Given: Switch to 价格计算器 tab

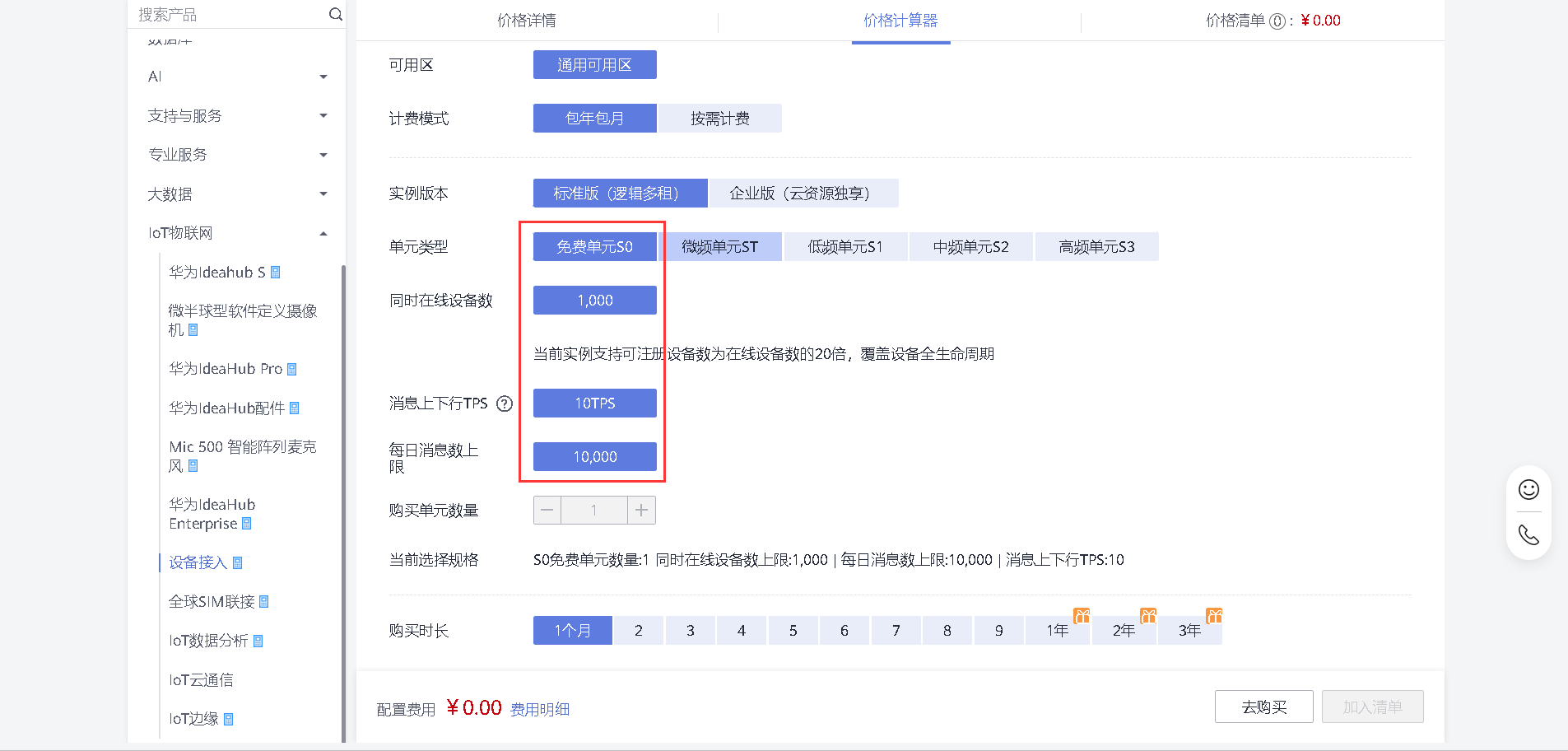Looking at the screenshot, I should tap(900, 21).
